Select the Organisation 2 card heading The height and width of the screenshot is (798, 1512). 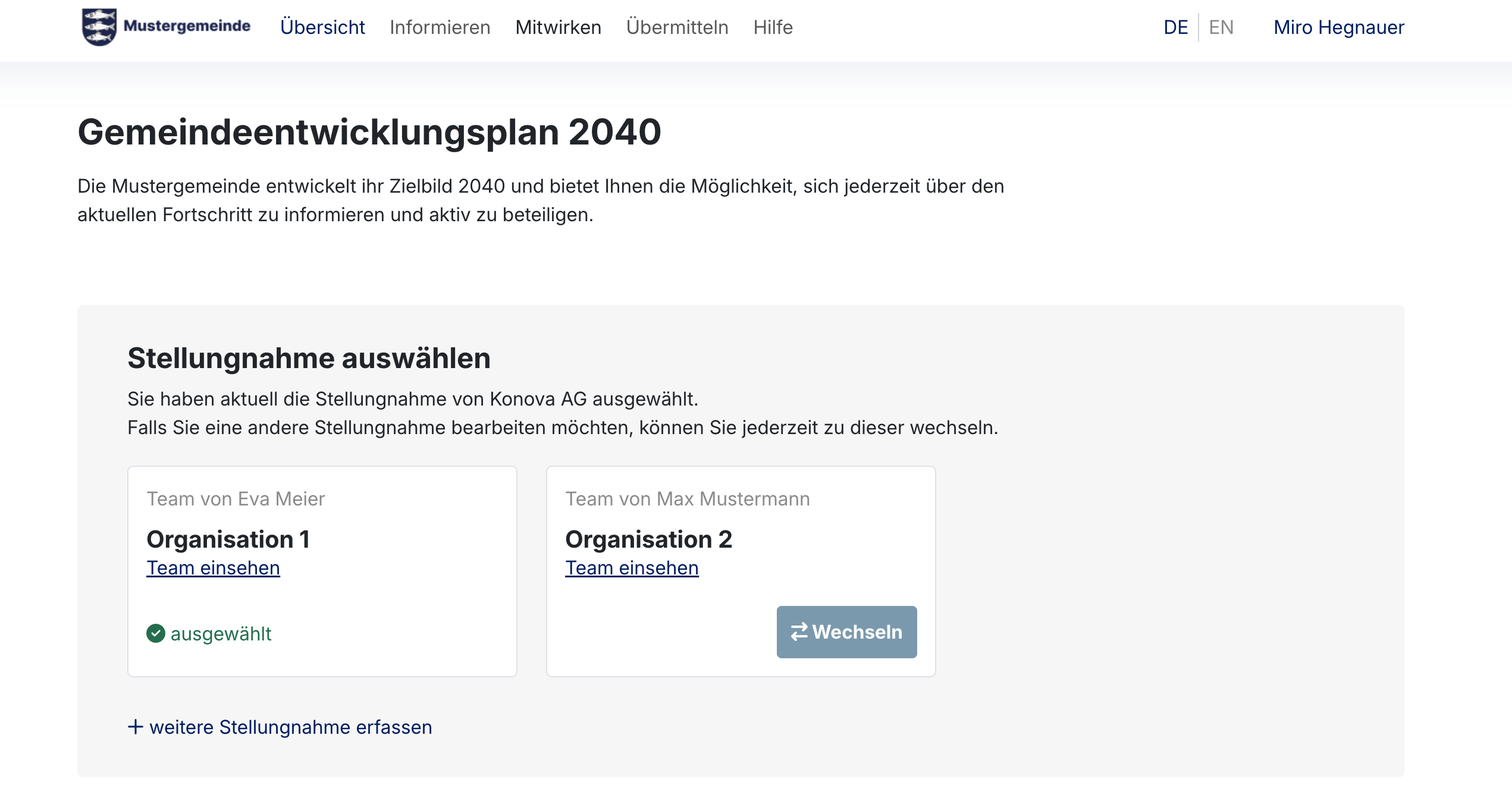648,539
